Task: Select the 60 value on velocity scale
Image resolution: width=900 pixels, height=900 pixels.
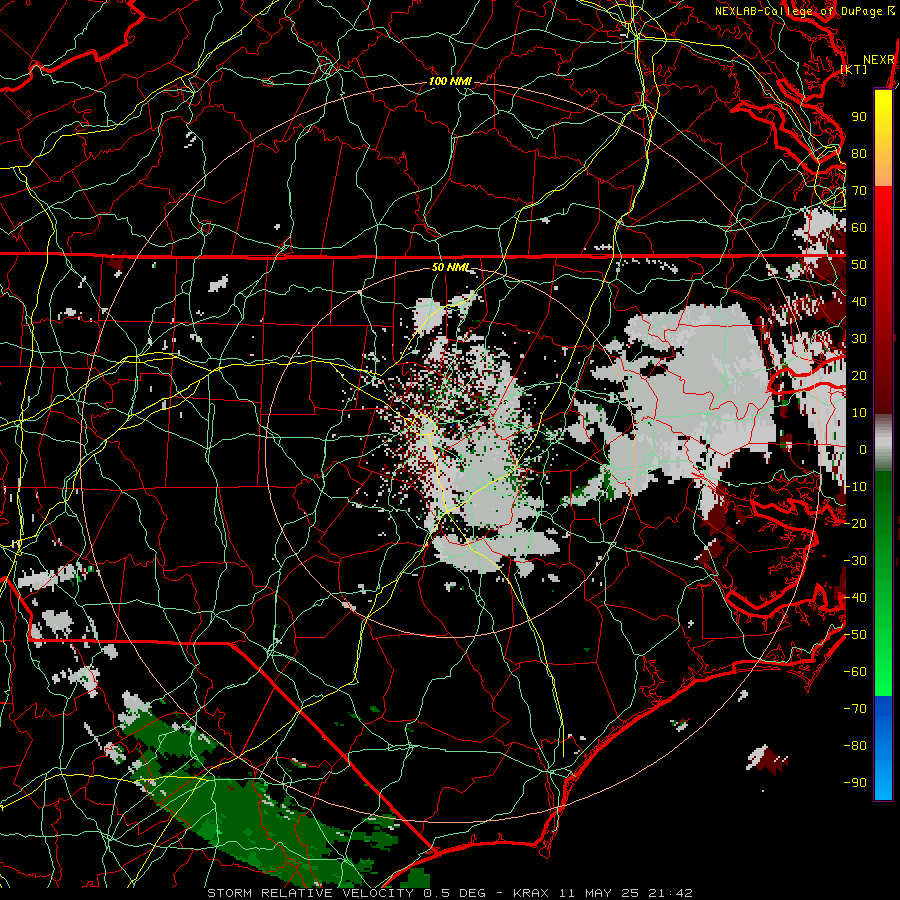Action: coord(859,228)
